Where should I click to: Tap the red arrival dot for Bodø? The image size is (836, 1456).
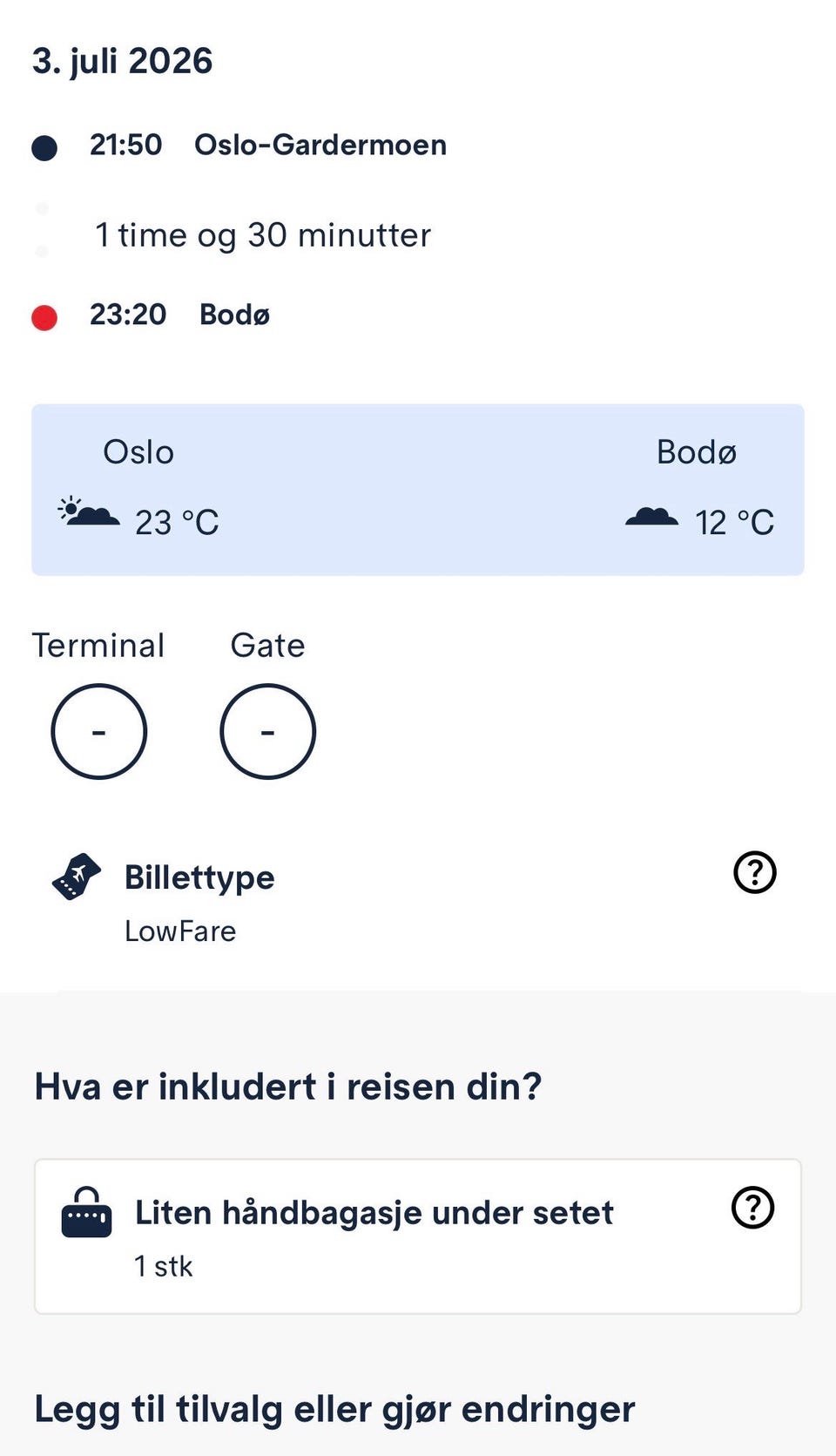[x=44, y=318]
